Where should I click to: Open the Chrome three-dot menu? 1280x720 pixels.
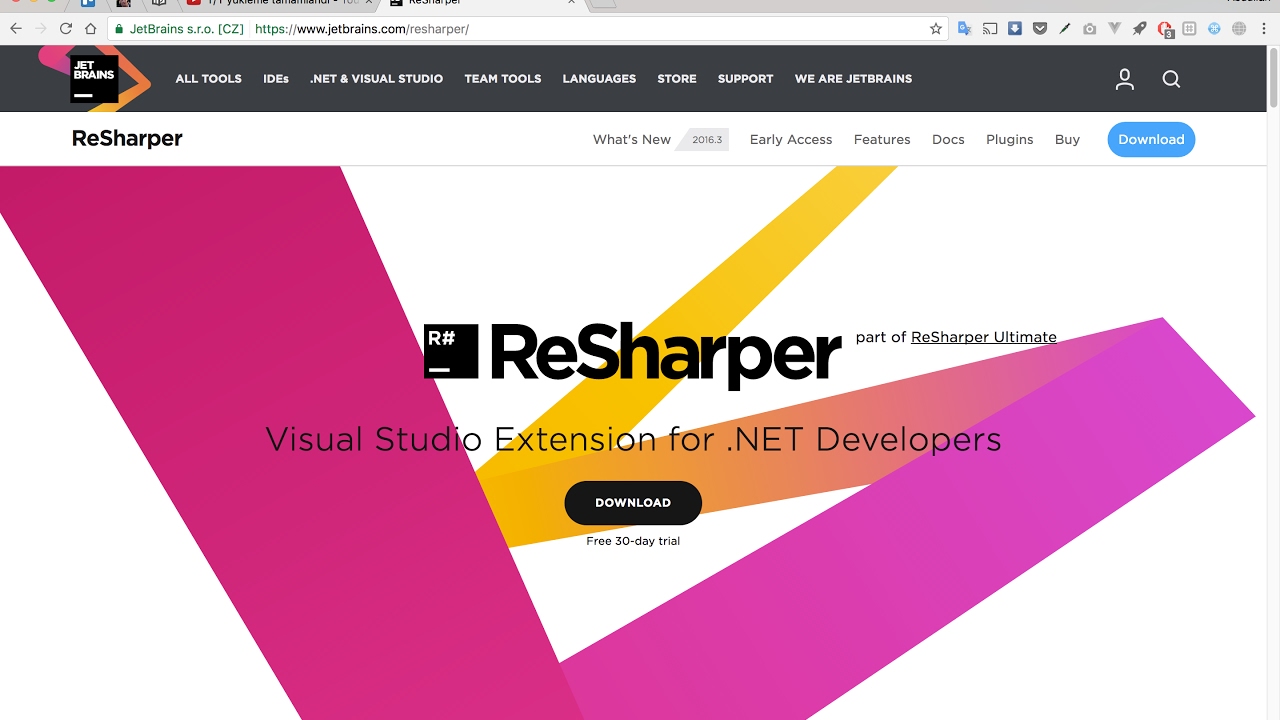click(x=1264, y=29)
